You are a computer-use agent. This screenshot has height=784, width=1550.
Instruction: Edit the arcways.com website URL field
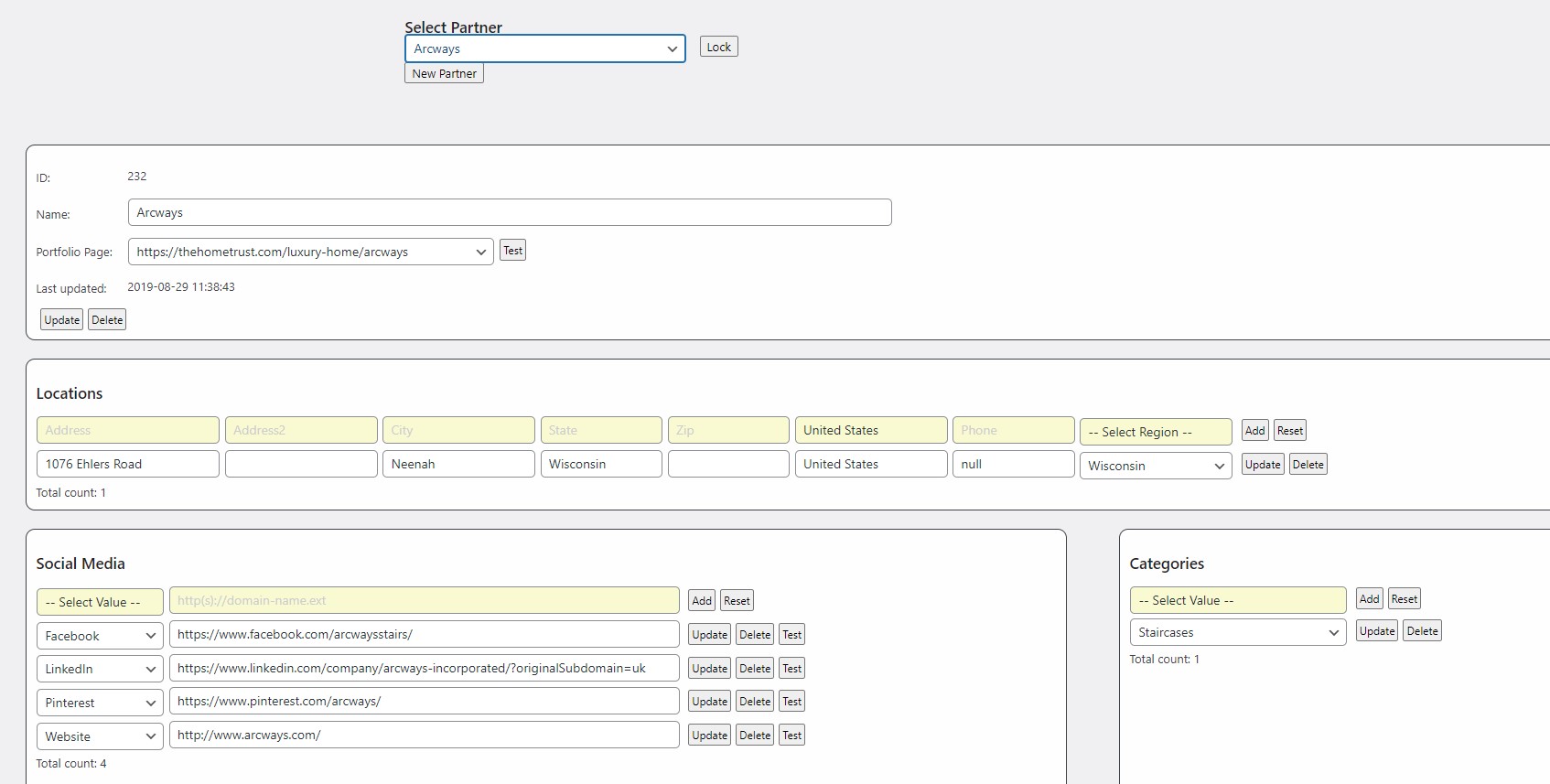click(424, 735)
